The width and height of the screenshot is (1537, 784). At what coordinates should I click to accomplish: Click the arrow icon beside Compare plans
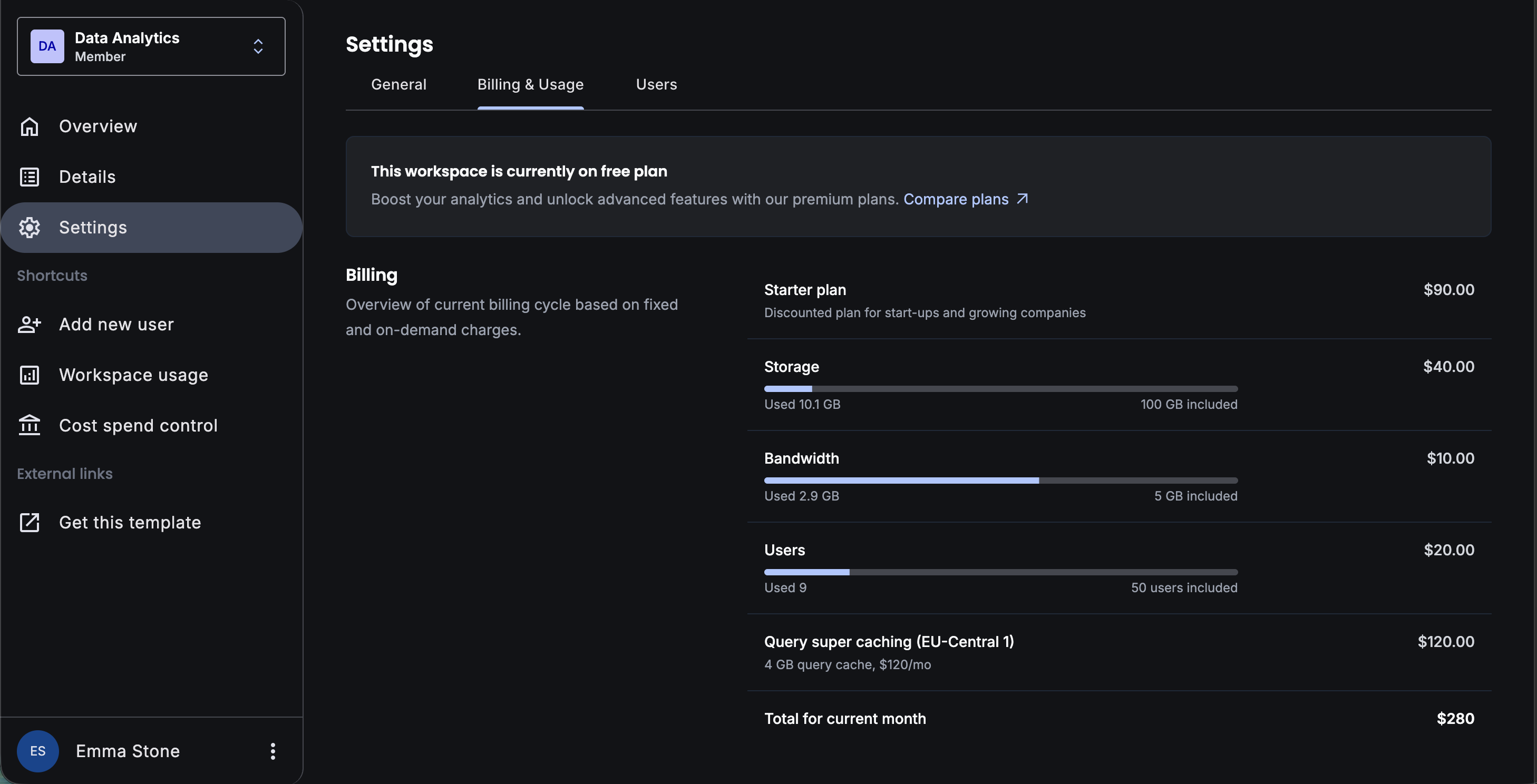coord(1022,199)
